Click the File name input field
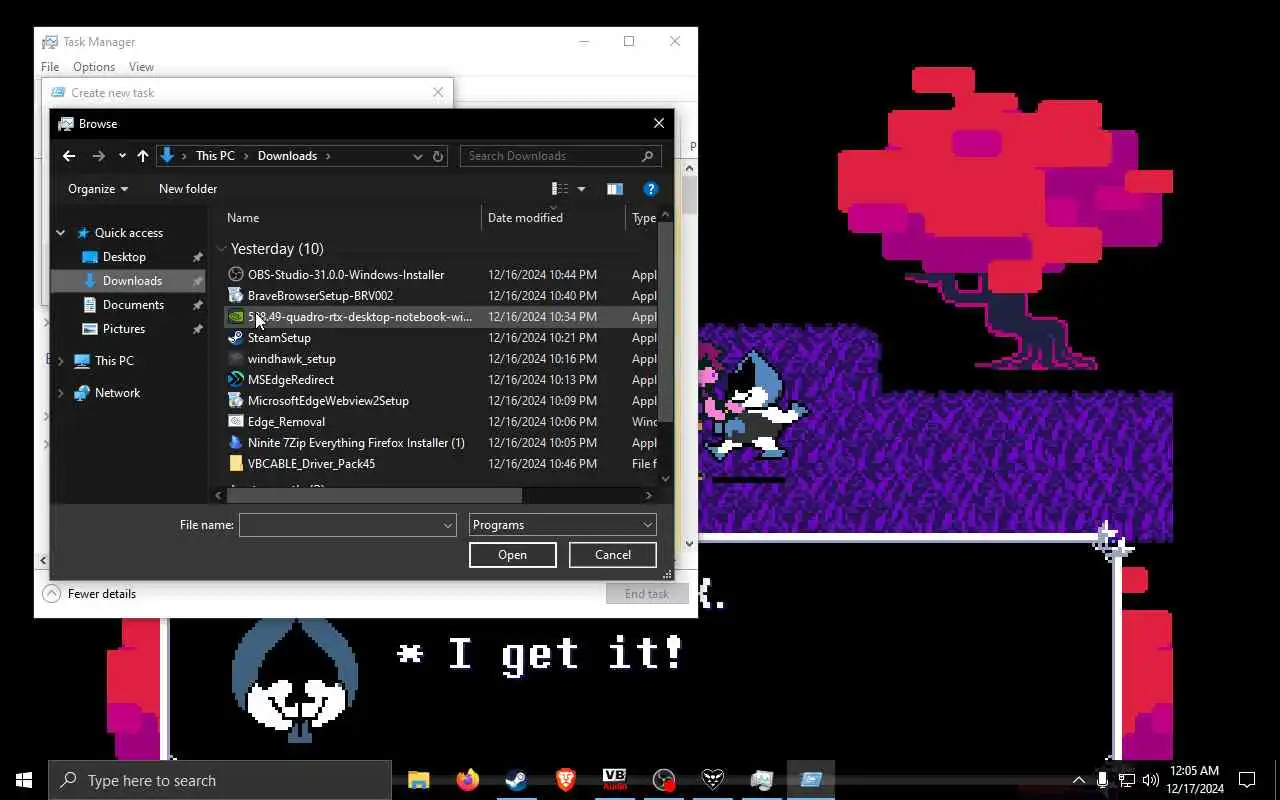 point(348,525)
